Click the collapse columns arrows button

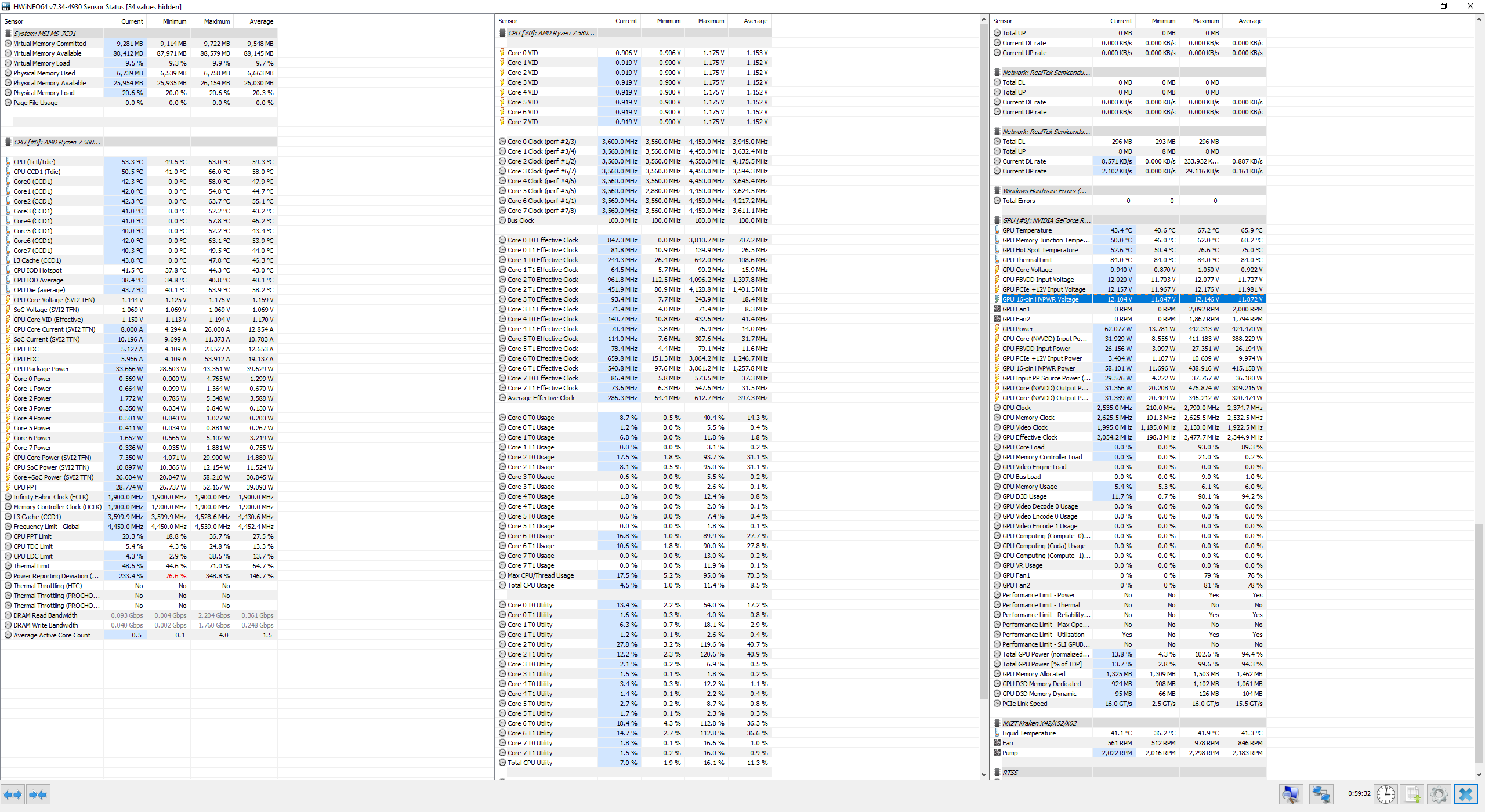click(x=38, y=795)
